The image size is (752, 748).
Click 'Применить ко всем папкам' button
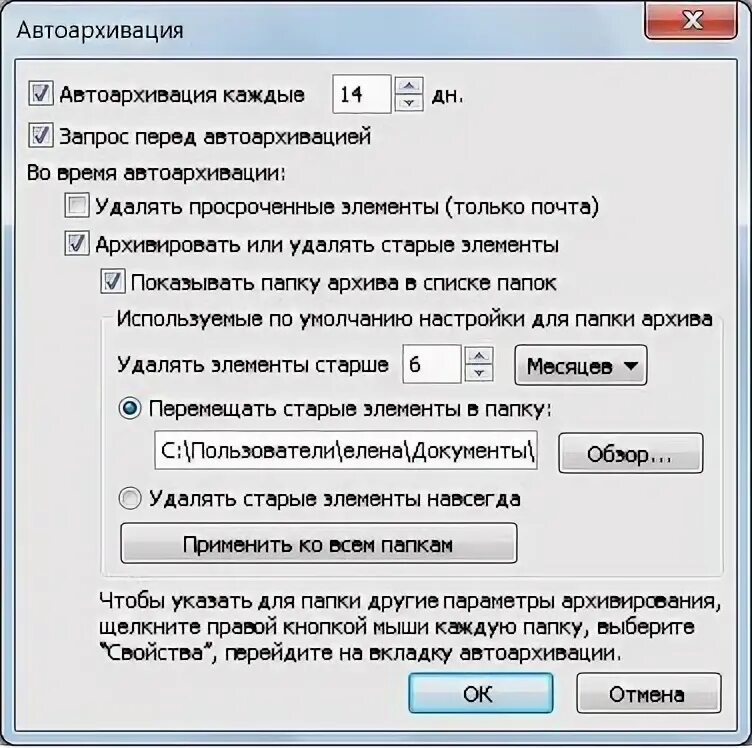tap(319, 543)
